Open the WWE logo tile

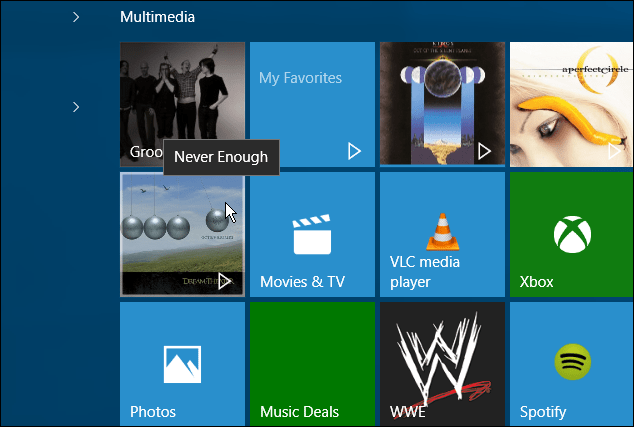(442, 364)
